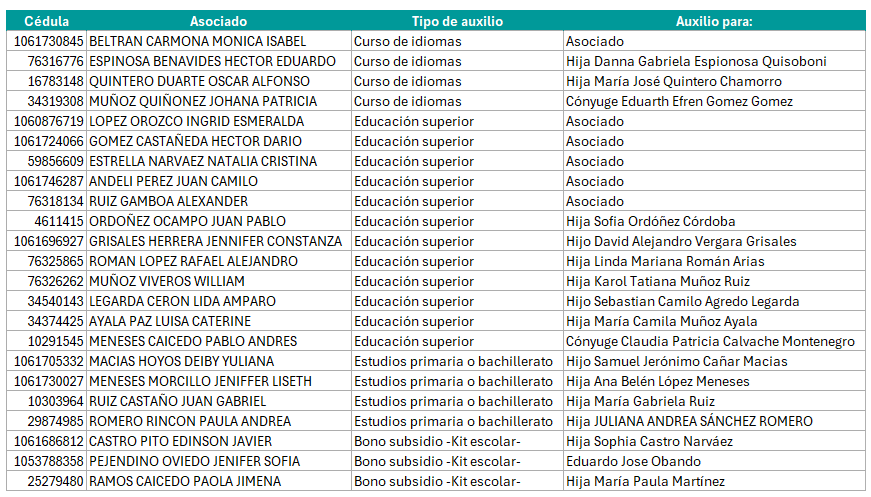Click MACIAS HOYOS DEIBY YULIANA cell
This screenshot has height=497, width=871.
tap(181, 361)
